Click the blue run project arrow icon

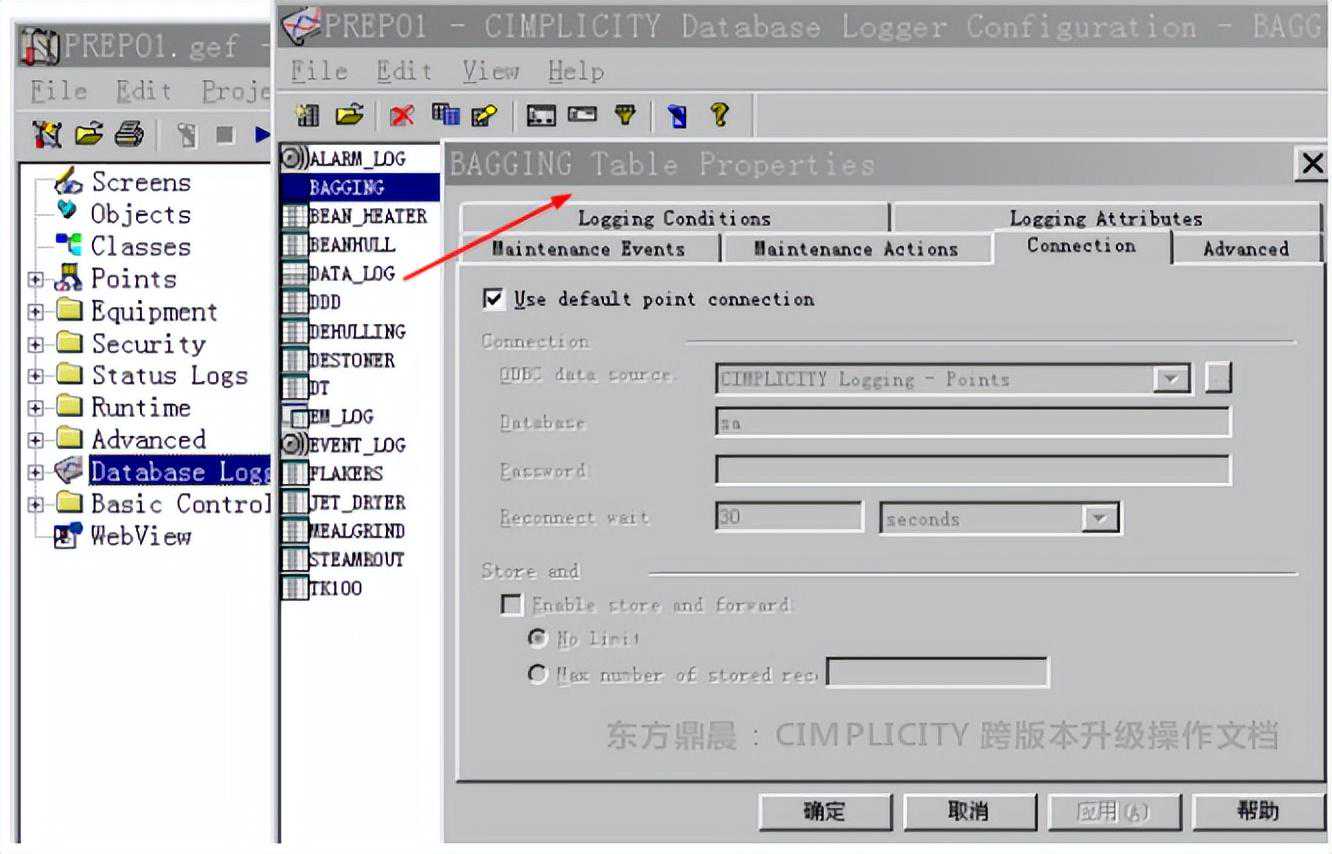(262, 134)
